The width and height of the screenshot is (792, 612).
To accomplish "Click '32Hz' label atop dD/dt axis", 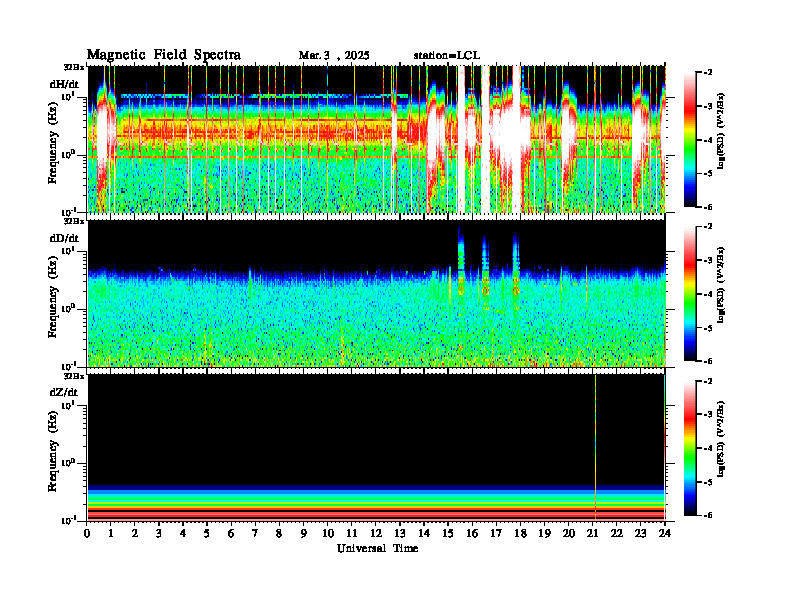I will pos(74,221).
